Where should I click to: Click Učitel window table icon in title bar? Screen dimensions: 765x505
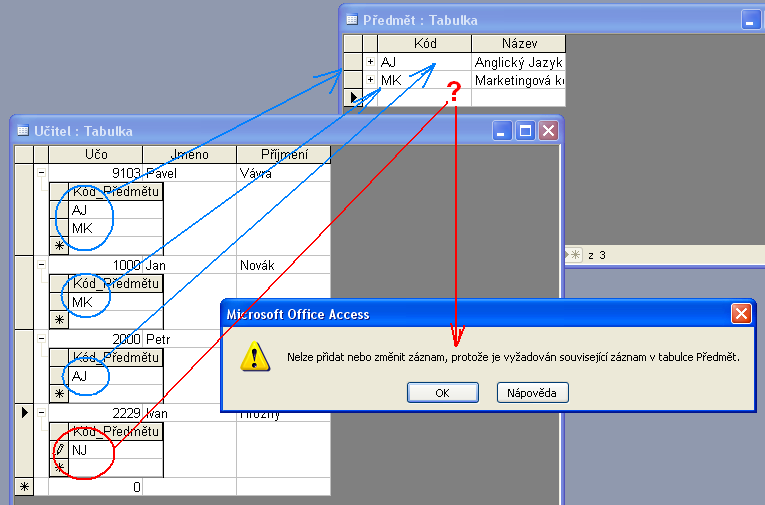pos(22,130)
